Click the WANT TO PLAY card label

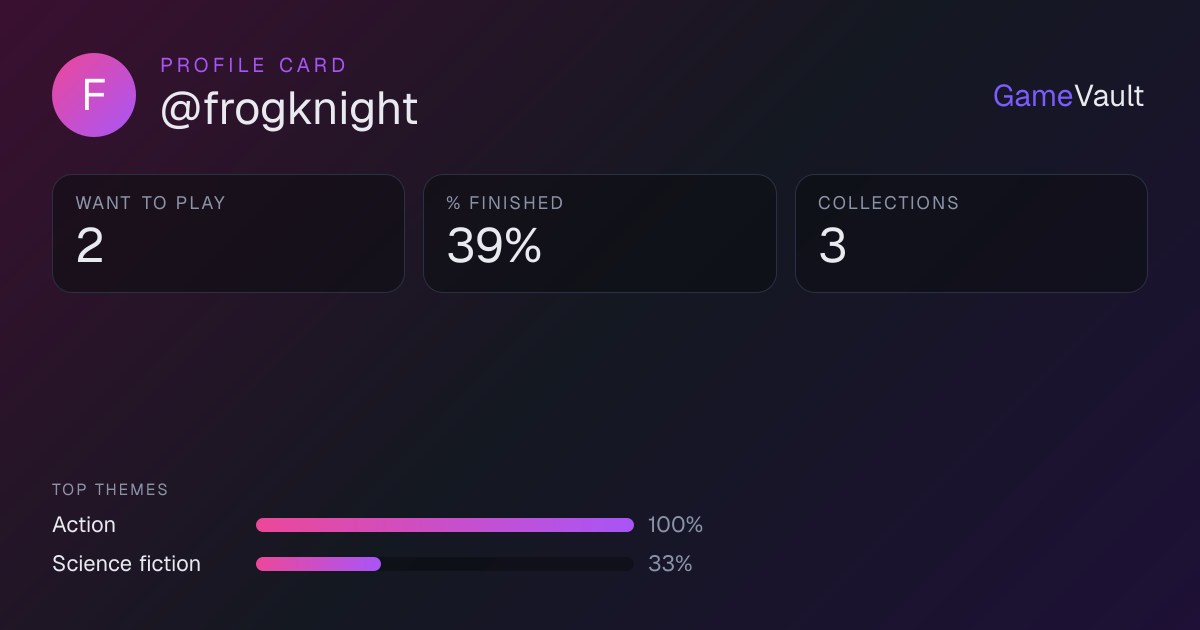point(151,203)
